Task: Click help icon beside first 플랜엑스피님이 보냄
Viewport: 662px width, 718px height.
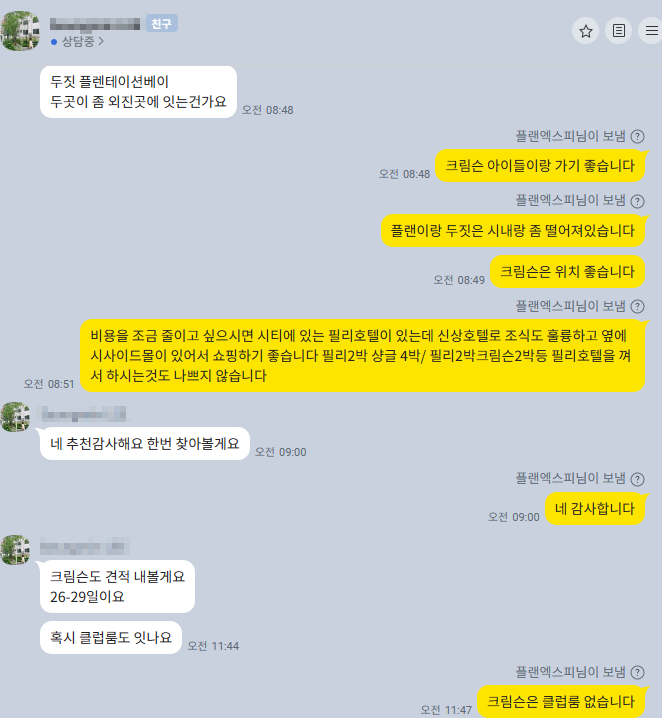Action: pyautogui.click(x=637, y=136)
